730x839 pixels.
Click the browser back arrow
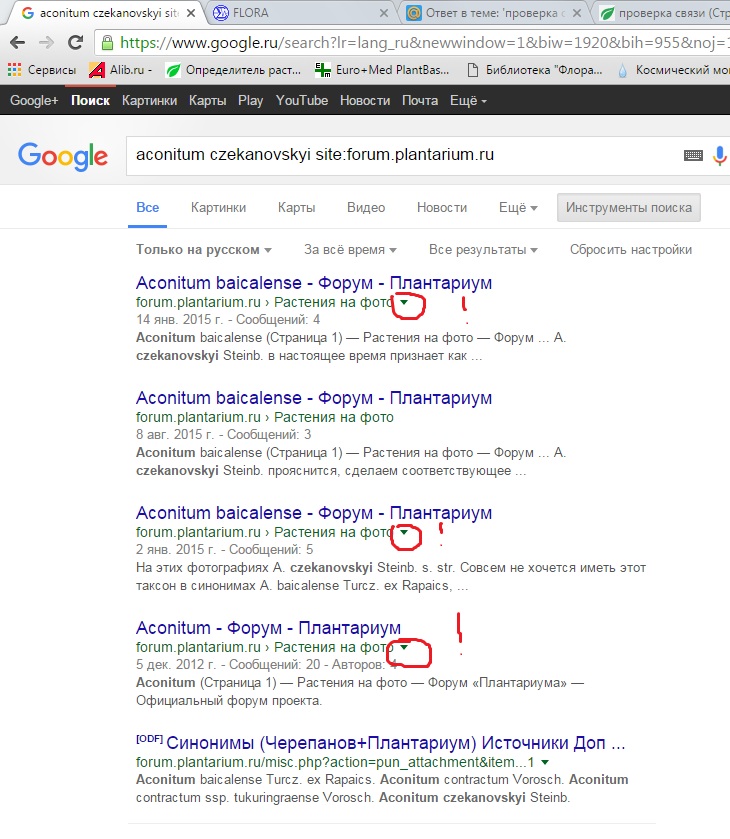click(x=18, y=43)
